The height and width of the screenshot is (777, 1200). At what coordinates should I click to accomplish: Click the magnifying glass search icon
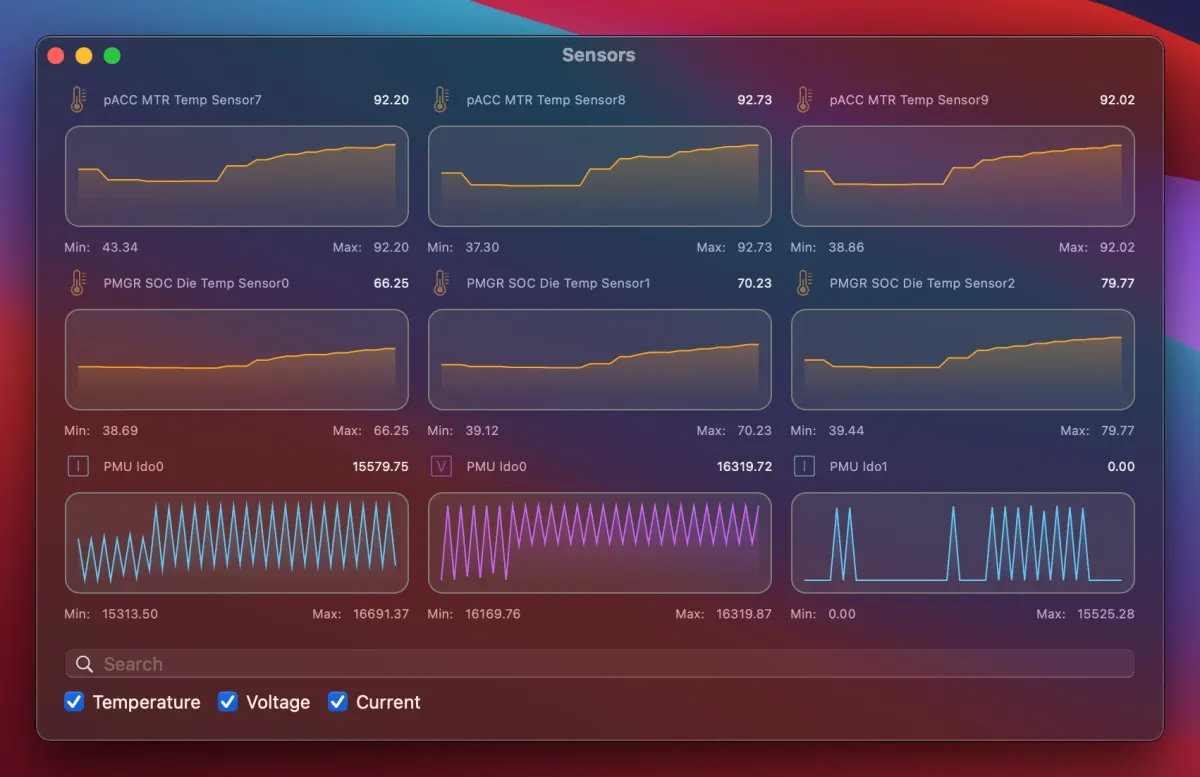point(84,664)
